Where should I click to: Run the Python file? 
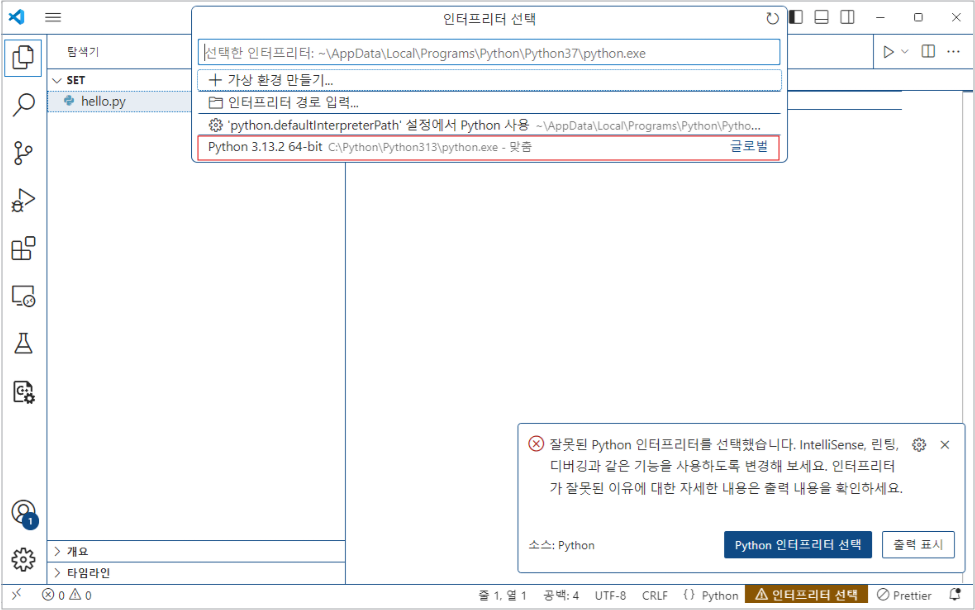889,52
